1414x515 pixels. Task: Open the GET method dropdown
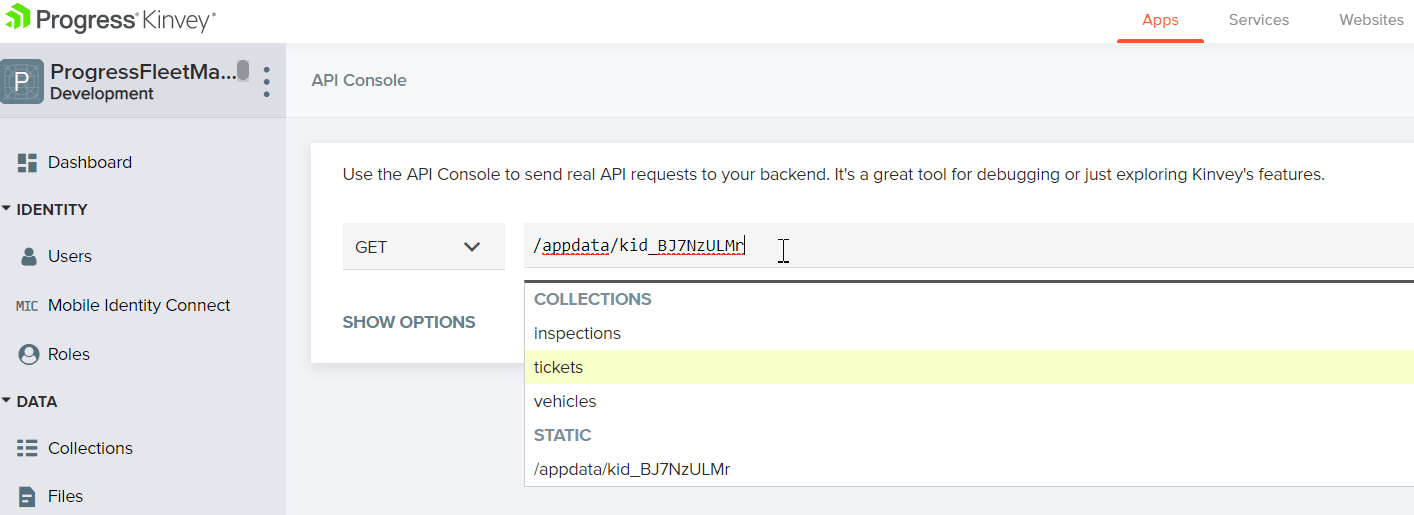point(424,247)
